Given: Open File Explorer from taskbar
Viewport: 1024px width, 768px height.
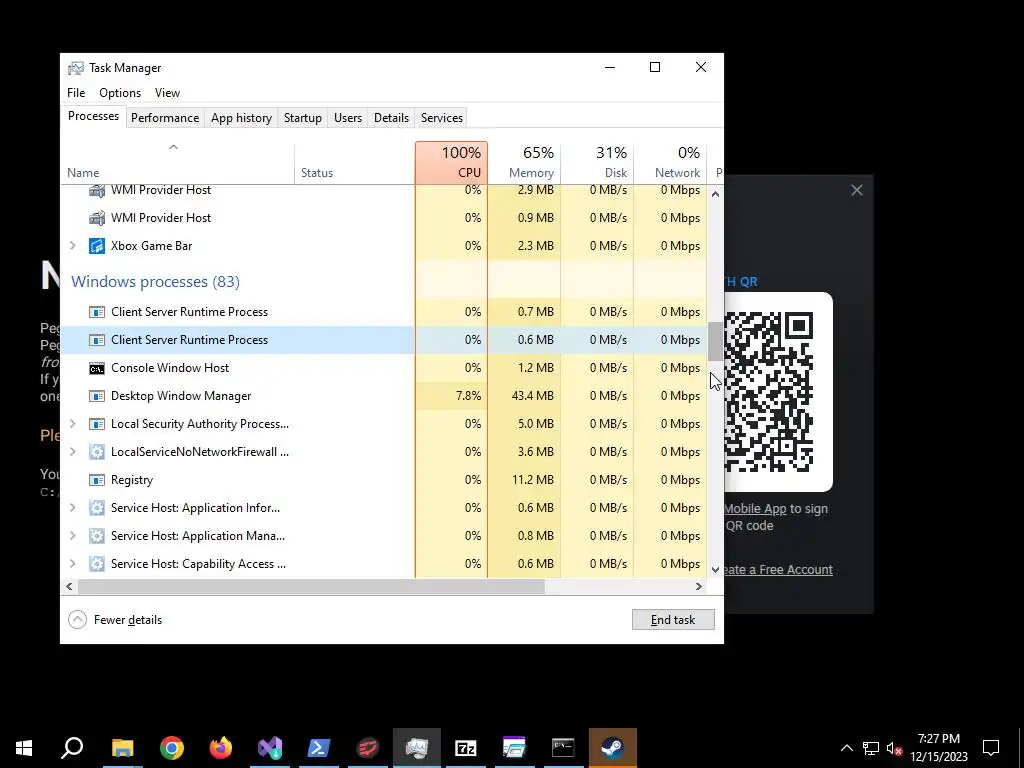Looking at the screenshot, I should (122, 748).
